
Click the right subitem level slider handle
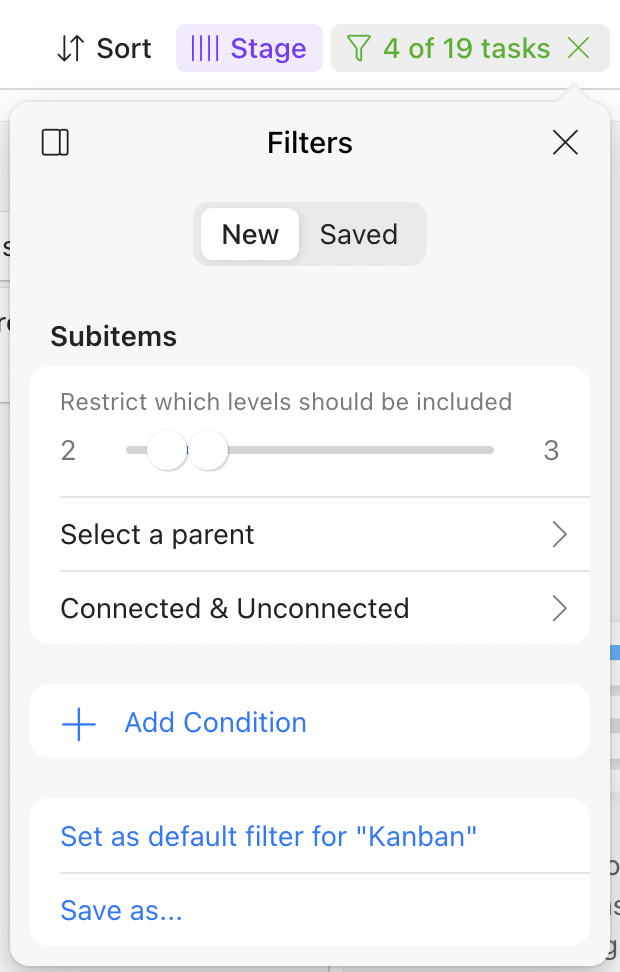coord(208,450)
